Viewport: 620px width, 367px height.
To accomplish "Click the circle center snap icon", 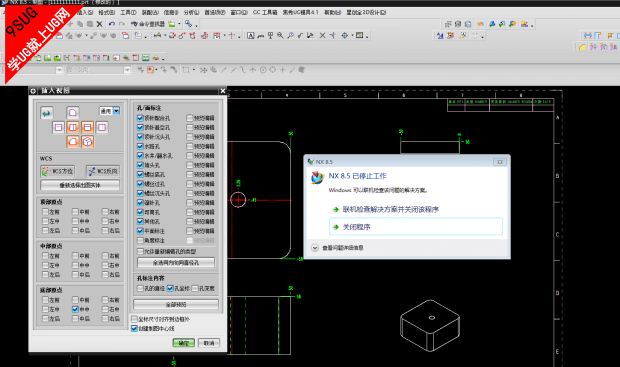I will (263, 70).
